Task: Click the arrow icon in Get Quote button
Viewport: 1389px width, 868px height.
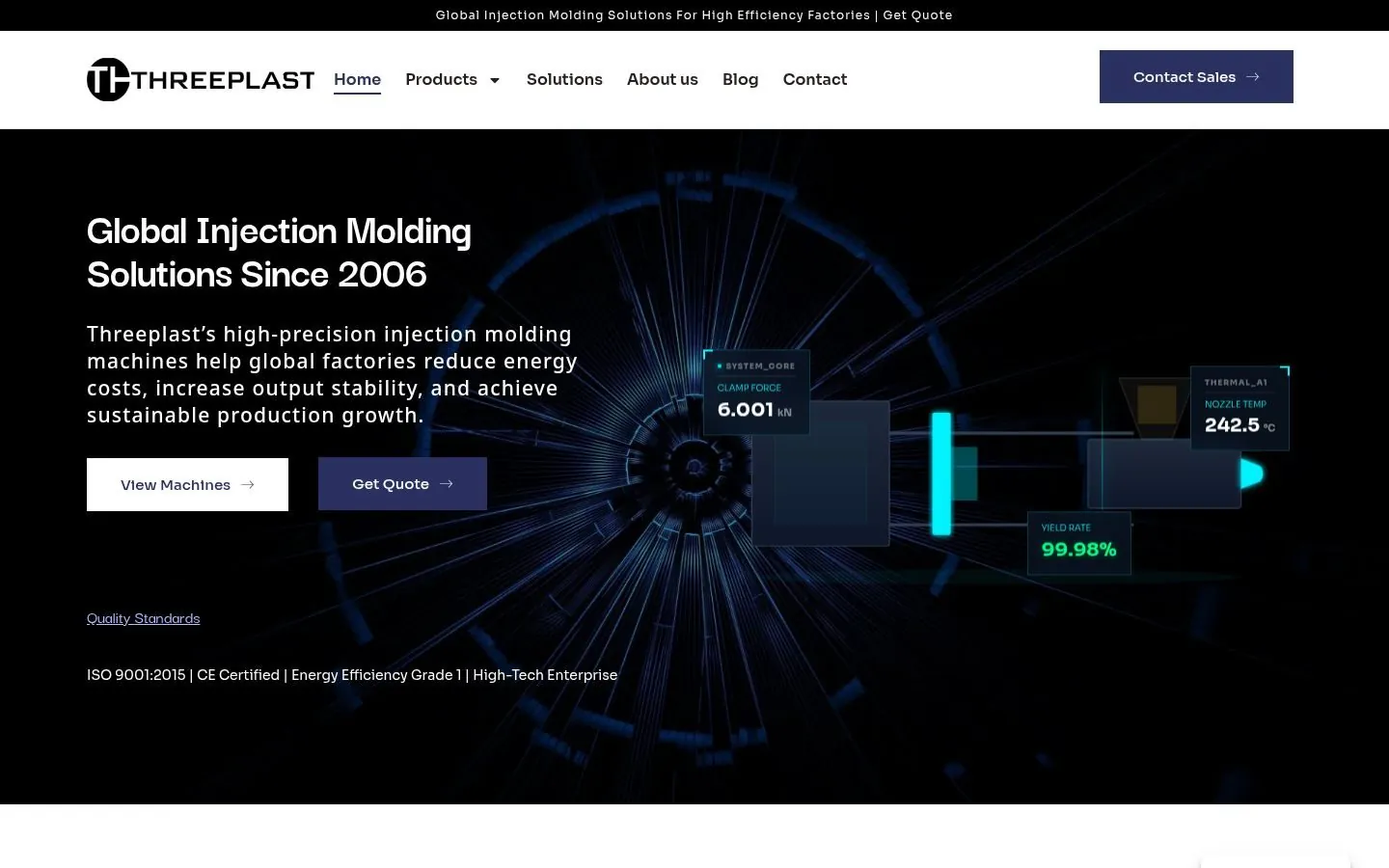Action: pos(447,484)
